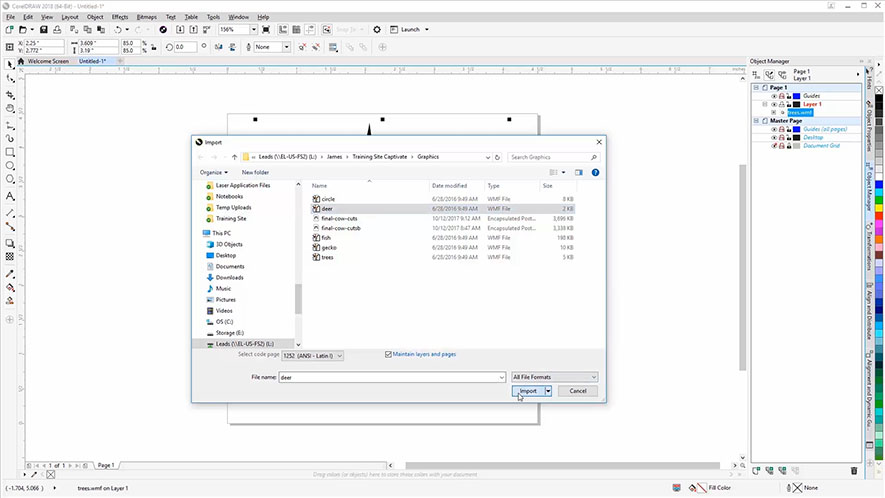The image size is (885, 498).
Task: Click the blue color swatch of Guides layer
Action: coord(796,96)
